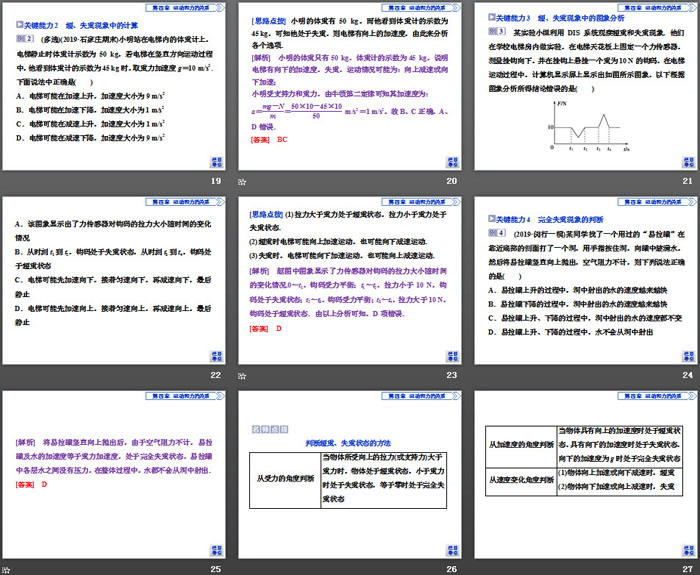Click slide number label 19
Screen dimensions: 700x575
(216, 181)
